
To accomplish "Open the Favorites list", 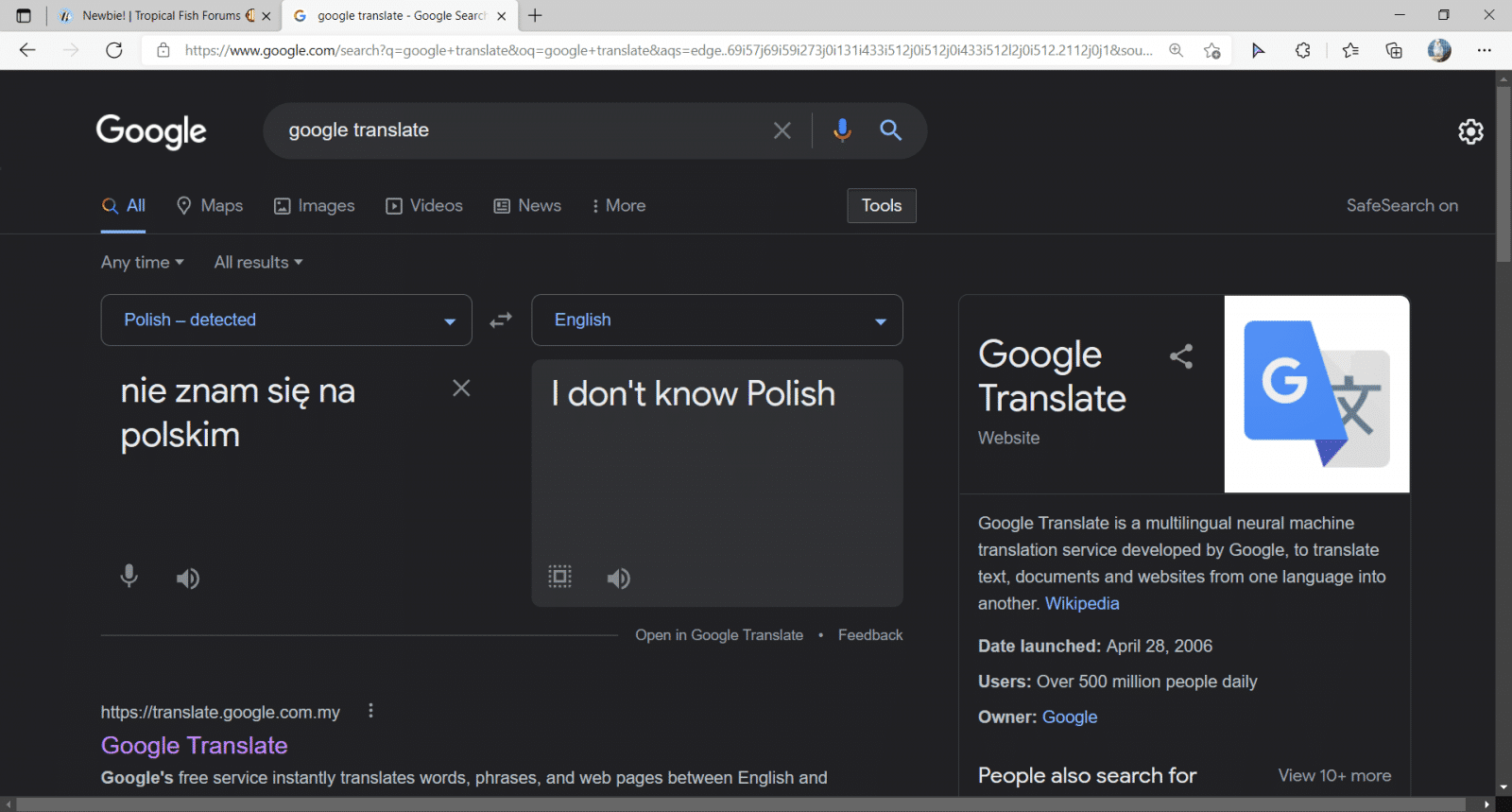I will 1350,50.
